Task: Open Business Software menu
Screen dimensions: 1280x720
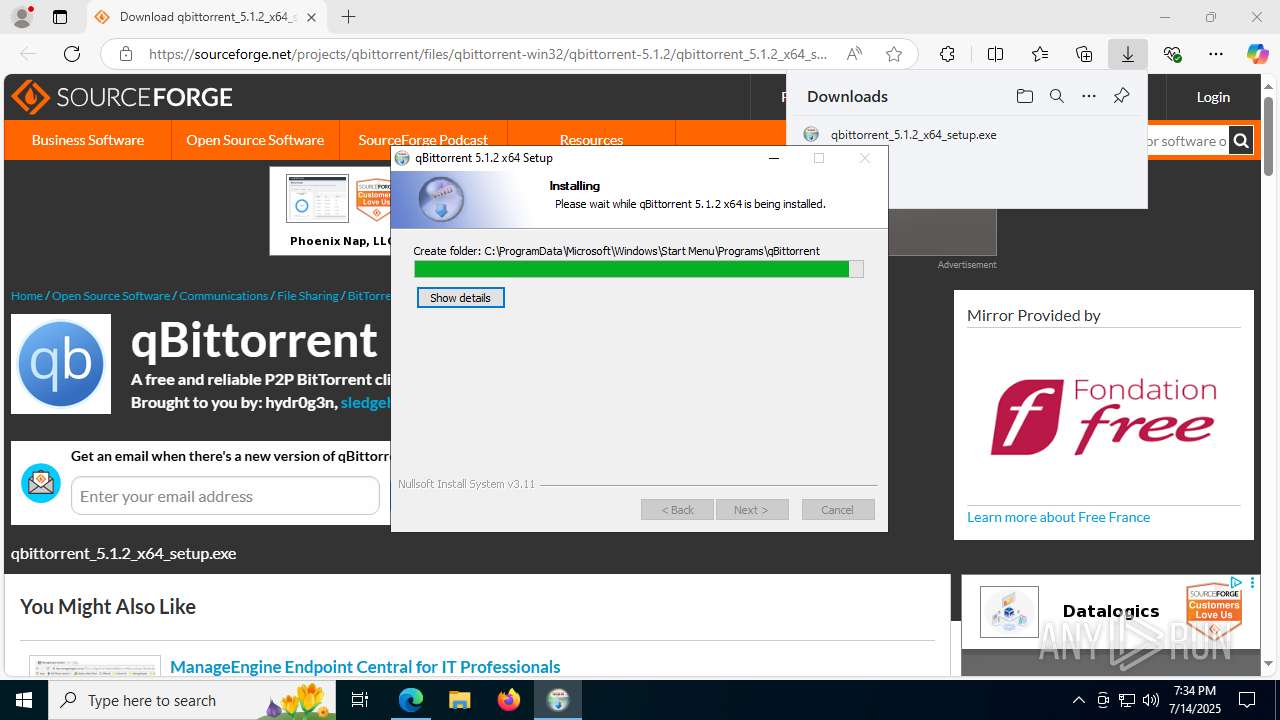Action: pyautogui.click(x=88, y=140)
